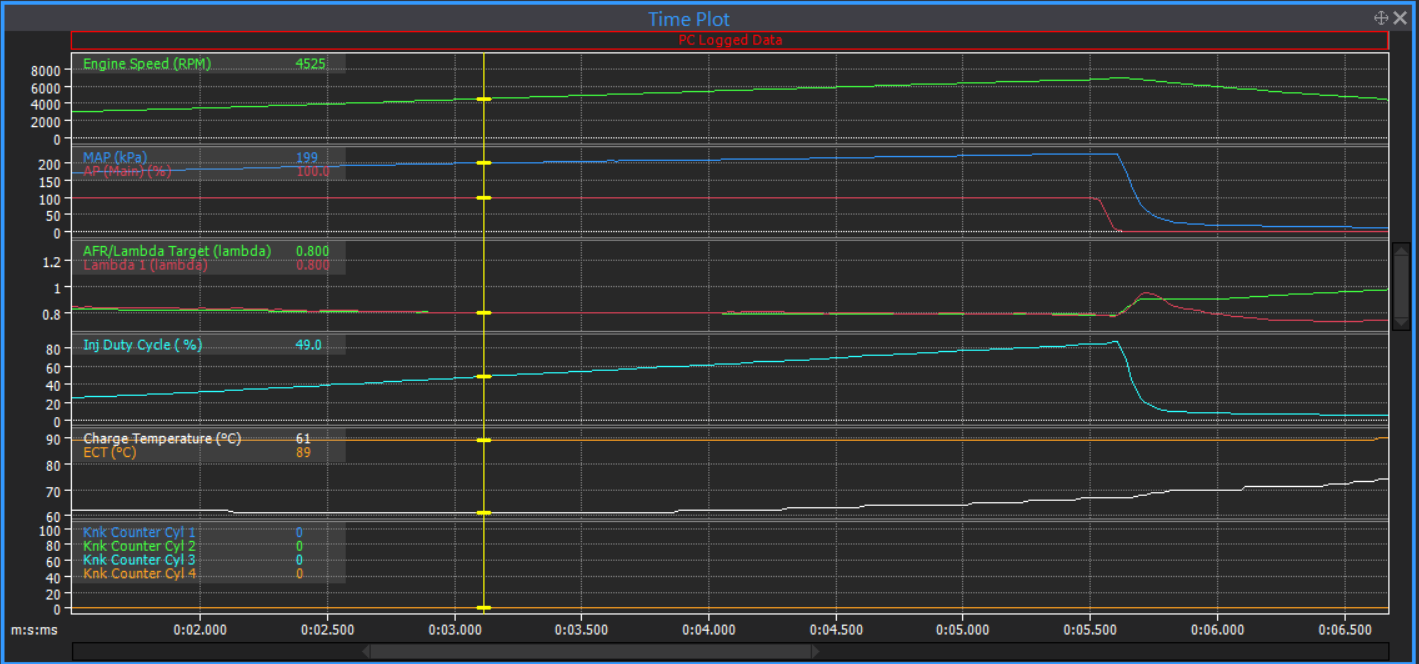Click the cursor marker on the charge temperature trace
This screenshot has height=664, width=1419.
pyautogui.click(x=484, y=513)
